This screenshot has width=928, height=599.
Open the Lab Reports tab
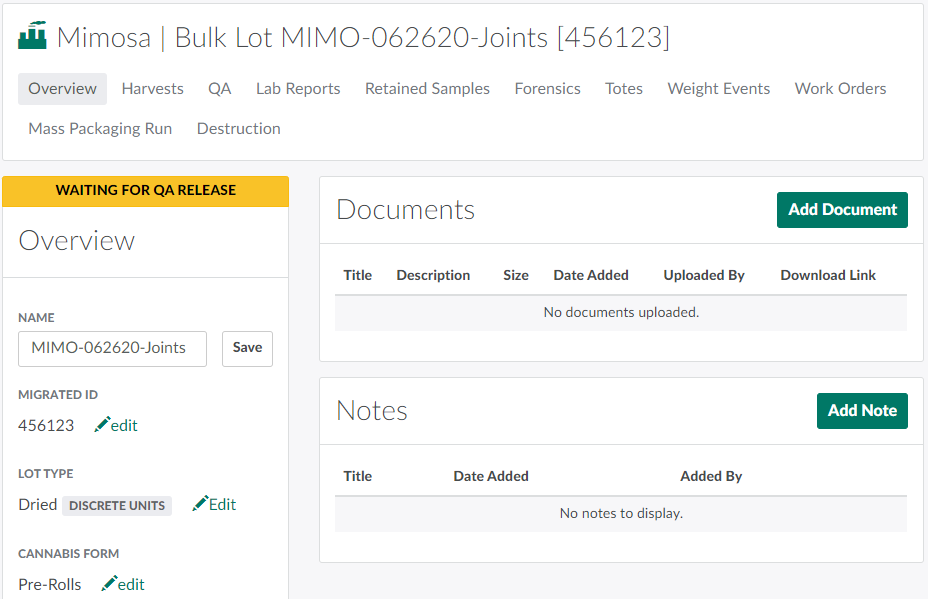pos(298,89)
